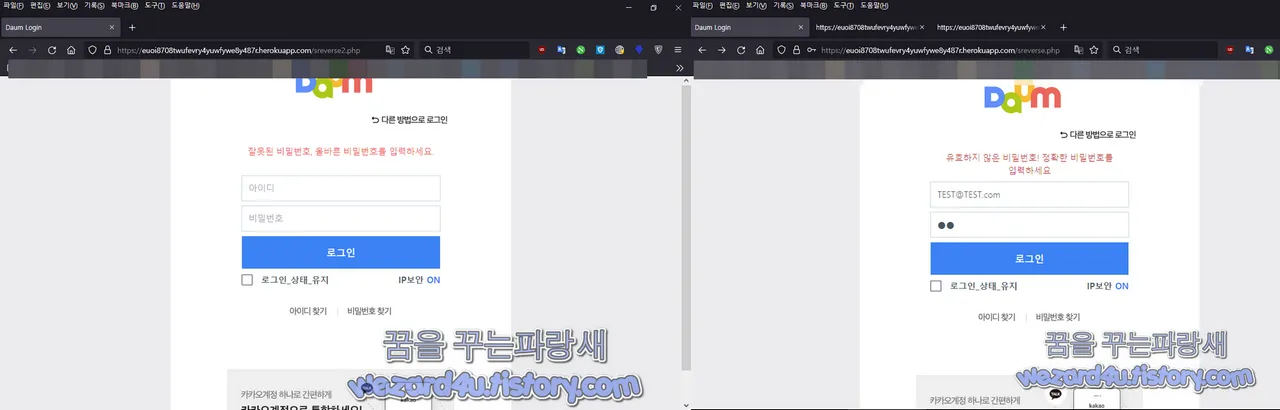This screenshot has height=410, width=1280.
Task: Open the hamburger menu in left window
Action: click(677, 49)
